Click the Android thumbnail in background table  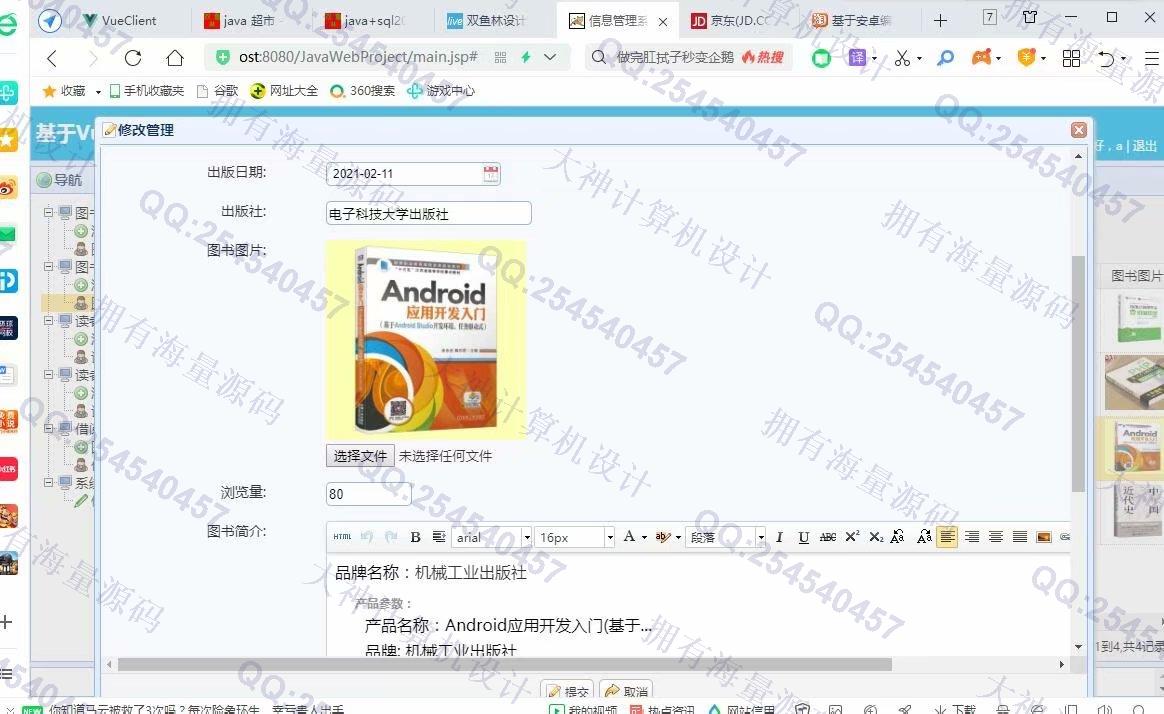[1134, 448]
